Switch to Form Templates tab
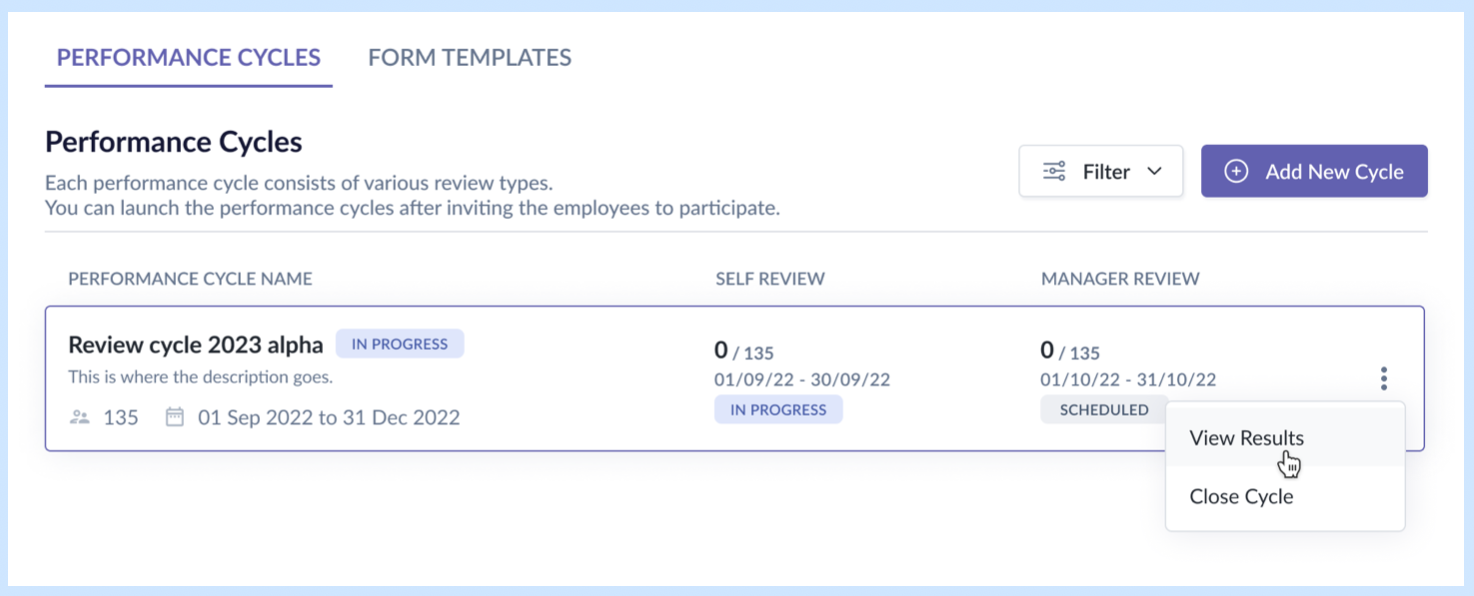This screenshot has width=1474, height=596. 469,58
